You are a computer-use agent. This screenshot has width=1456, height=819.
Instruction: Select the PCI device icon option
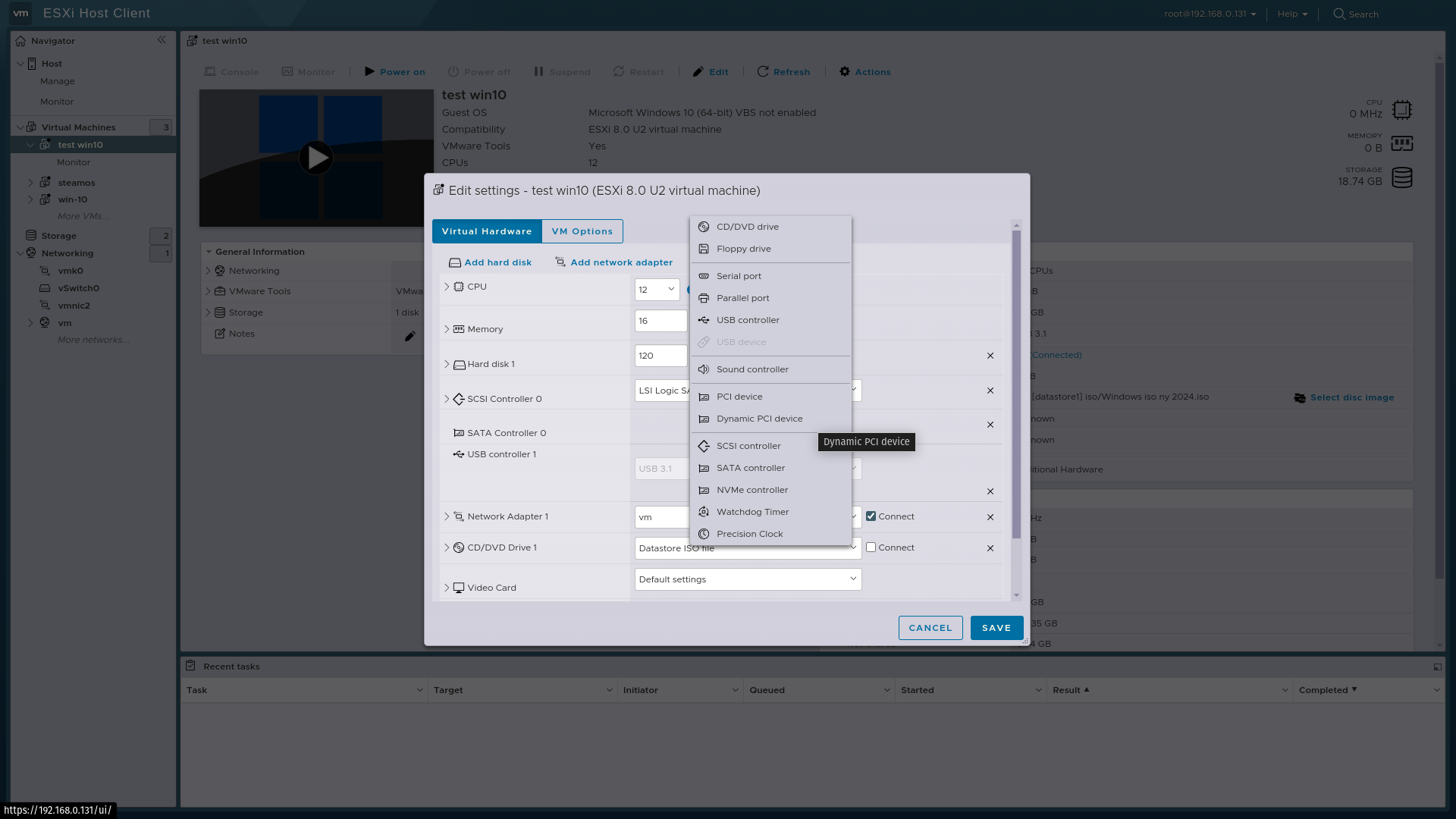click(x=703, y=396)
